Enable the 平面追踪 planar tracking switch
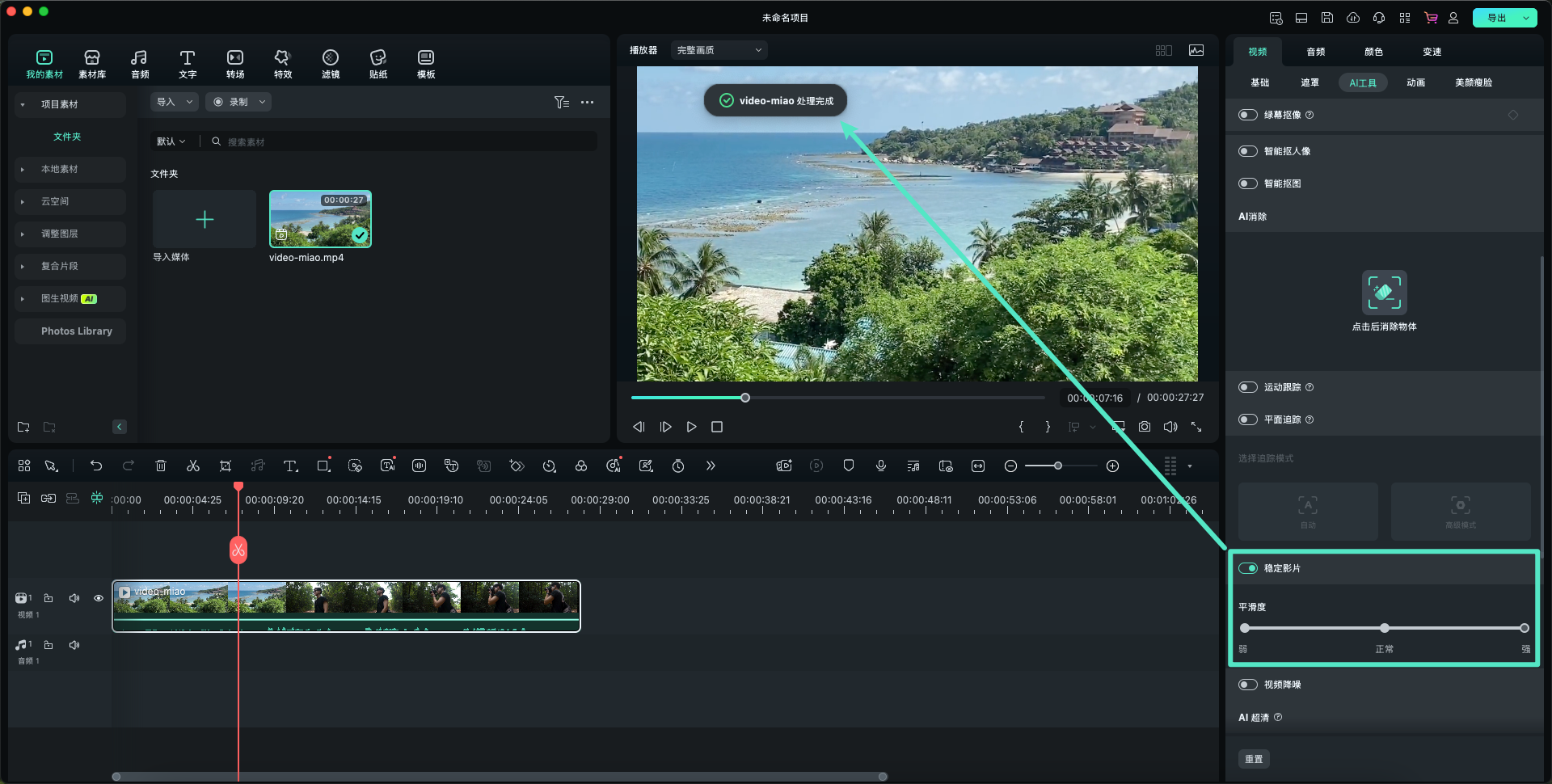Image resolution: width=1552 pixels, height=784 pixels. click(1248, 419)
